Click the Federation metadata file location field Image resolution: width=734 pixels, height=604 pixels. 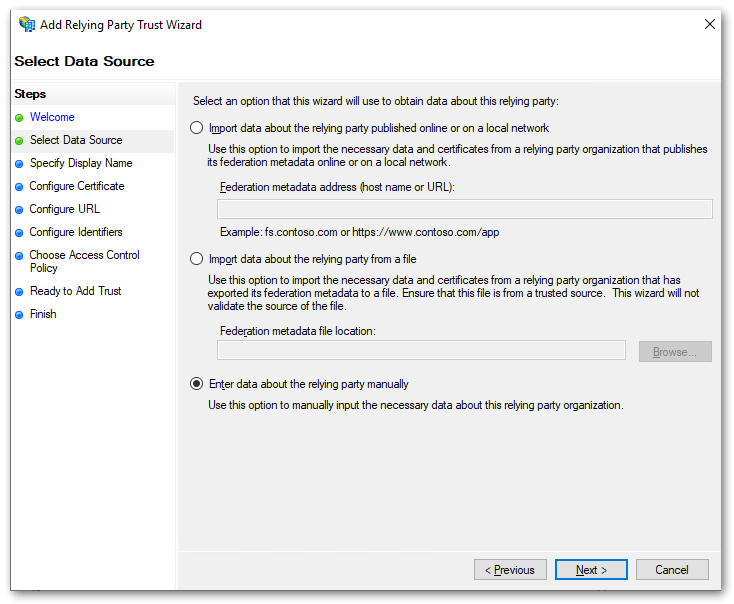click(x=421, y=350)
